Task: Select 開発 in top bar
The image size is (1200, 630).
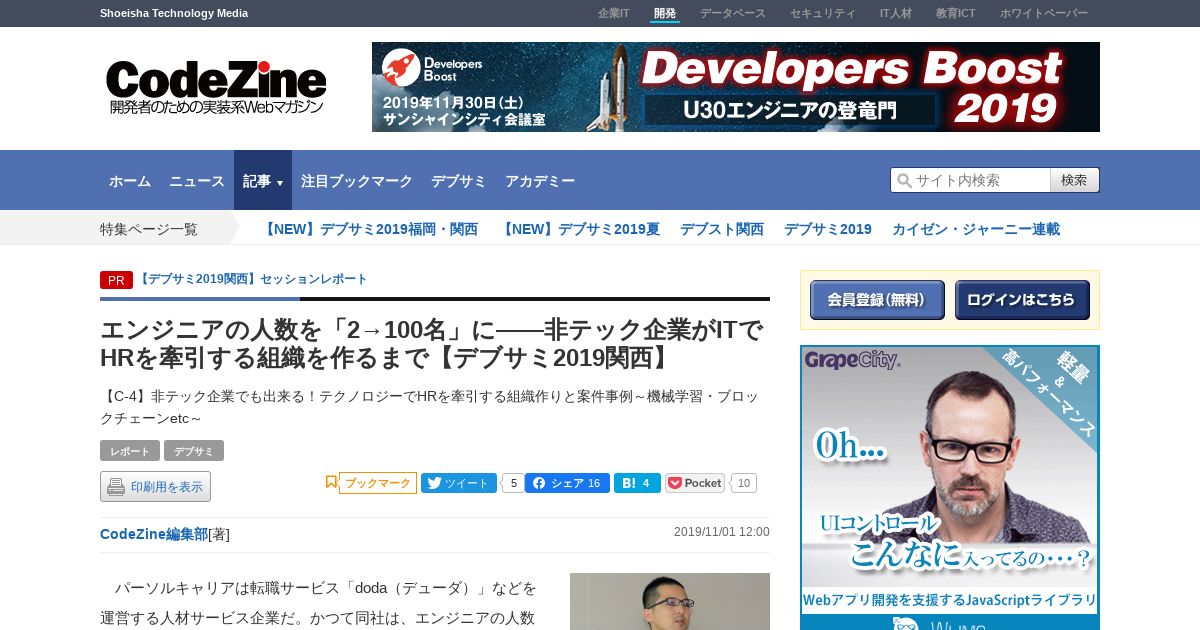Action: pyautogui.click(x=665, y=13)
